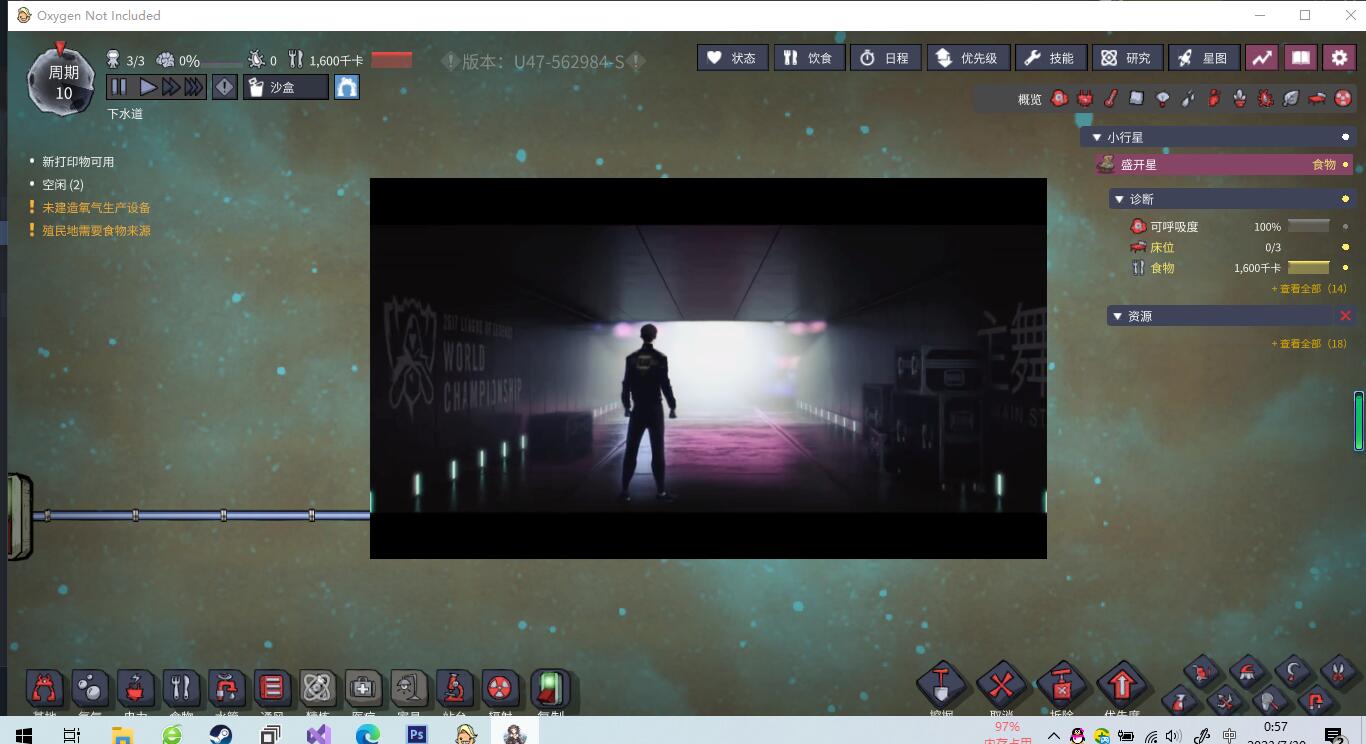Select the Empty Pipe tool
The width and height of the screenshot is (1366, 744).
tap(1315, 701)
